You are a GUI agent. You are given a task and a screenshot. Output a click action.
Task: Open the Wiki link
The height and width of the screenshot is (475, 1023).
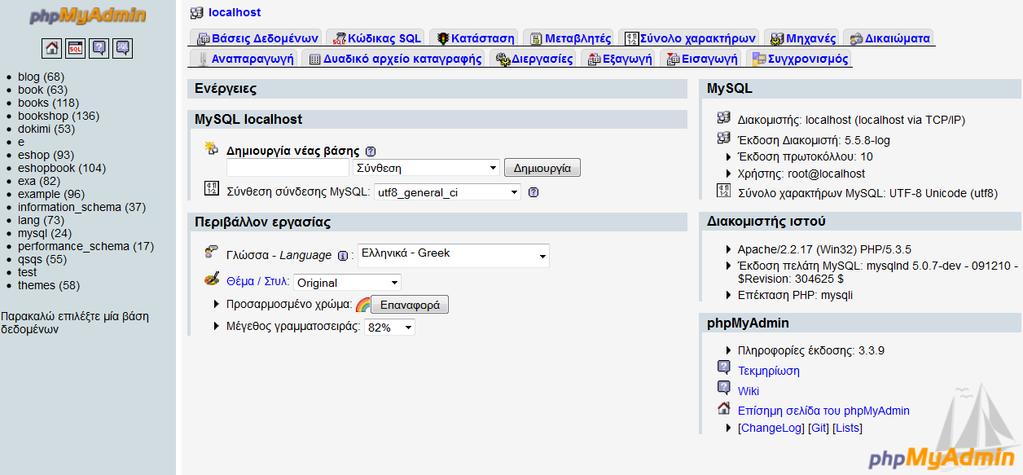pos(748,391)
